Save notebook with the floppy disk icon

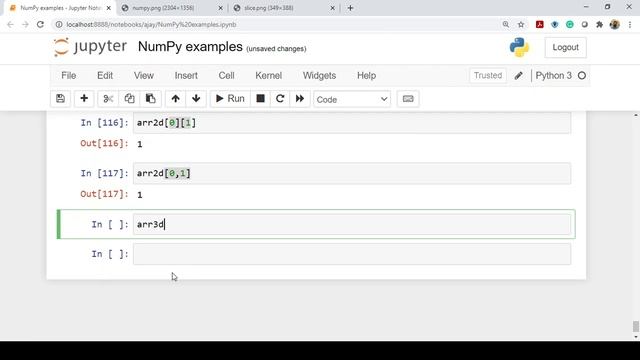[60, 99]
